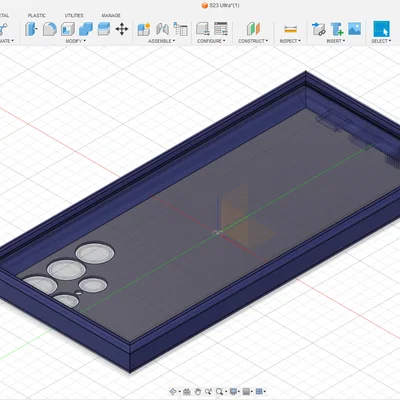Select the S23 Ultra*(1) document tab
This screenshot has height=400, width=400.
point(220,5)
